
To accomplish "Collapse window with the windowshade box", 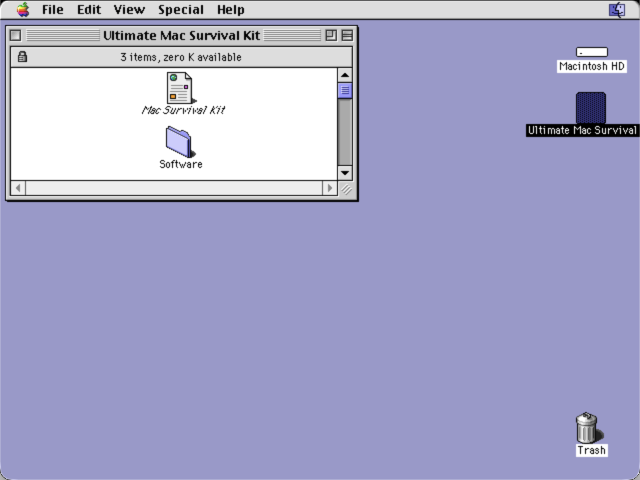I will pos(347,36).
